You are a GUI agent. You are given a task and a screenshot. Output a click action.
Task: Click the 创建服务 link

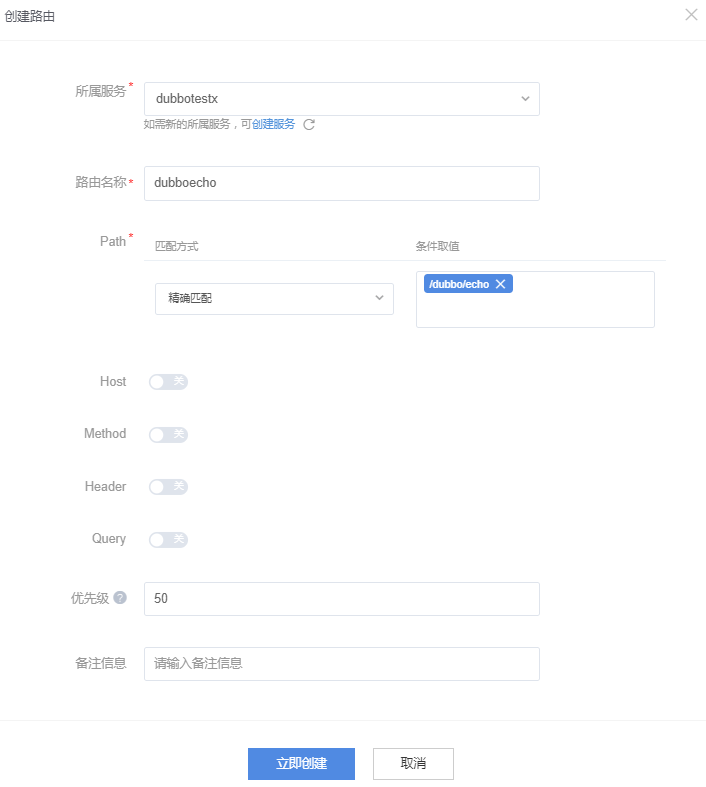tap(273, 125)
